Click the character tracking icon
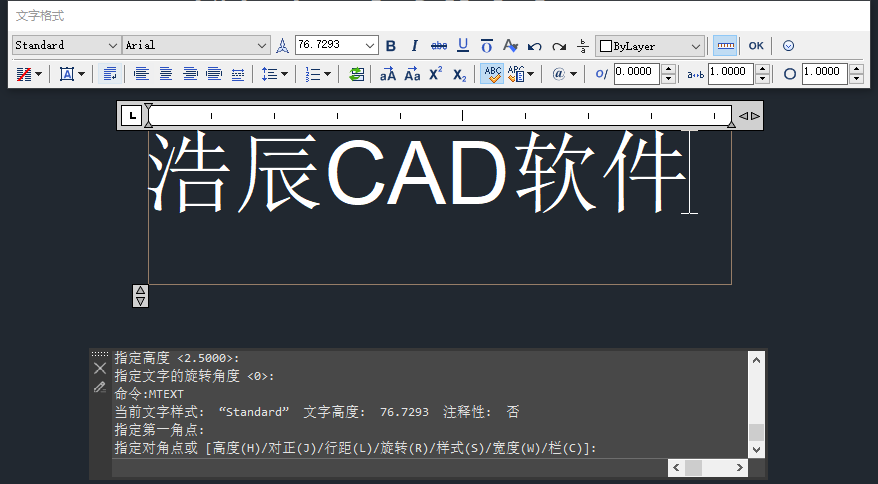This screenshot has width=878, height=484. tap(695, 75)
